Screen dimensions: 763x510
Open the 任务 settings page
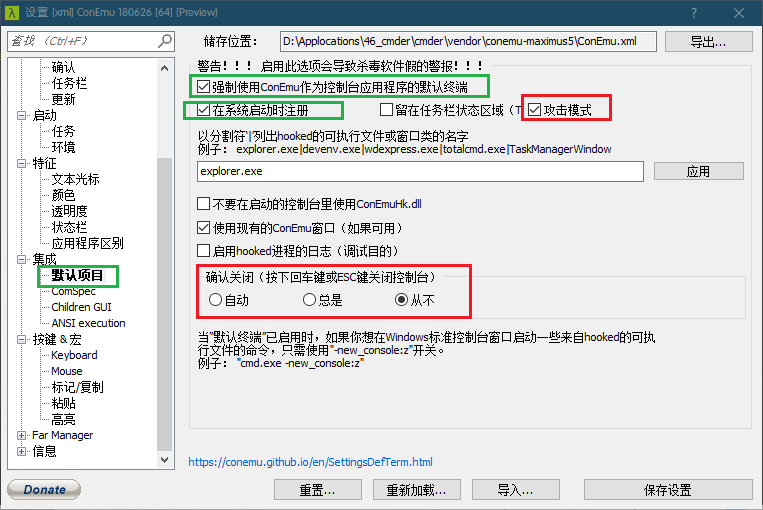[63, 131]
